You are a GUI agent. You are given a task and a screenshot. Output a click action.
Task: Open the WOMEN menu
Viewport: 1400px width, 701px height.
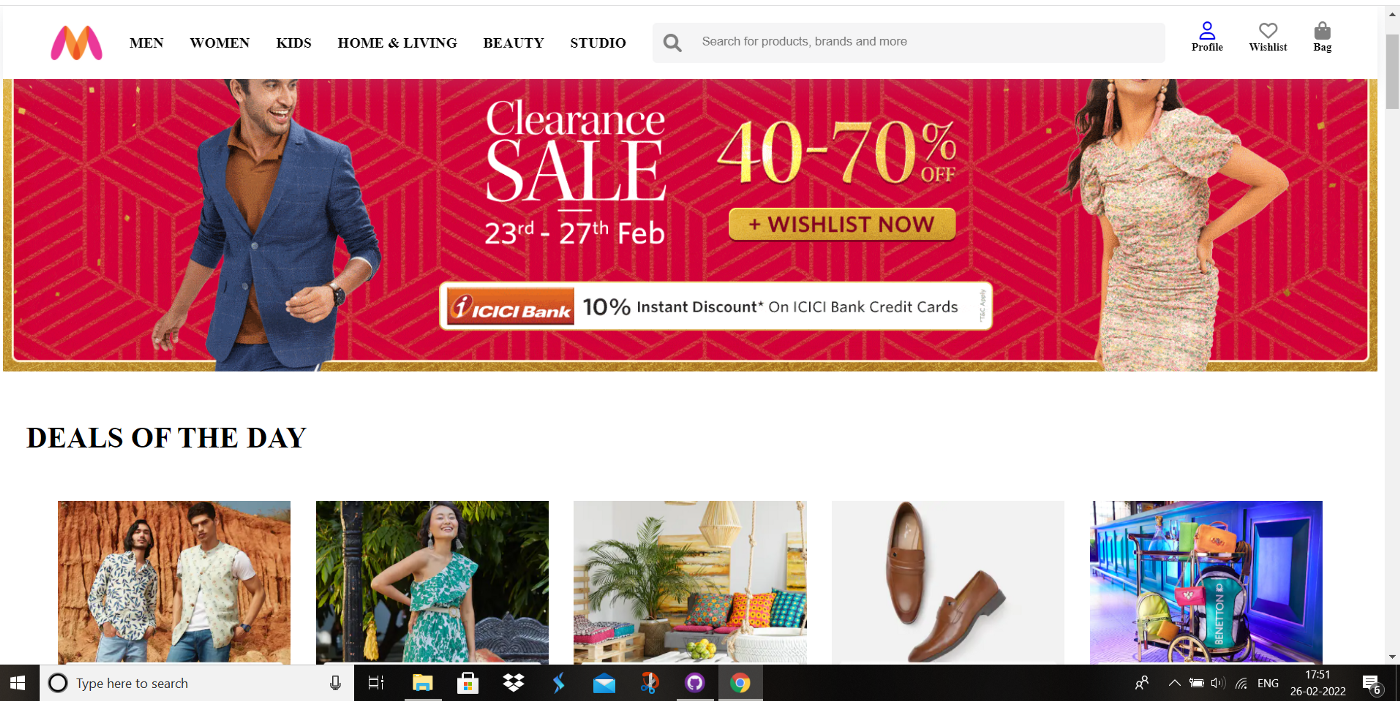click(220, 43)
